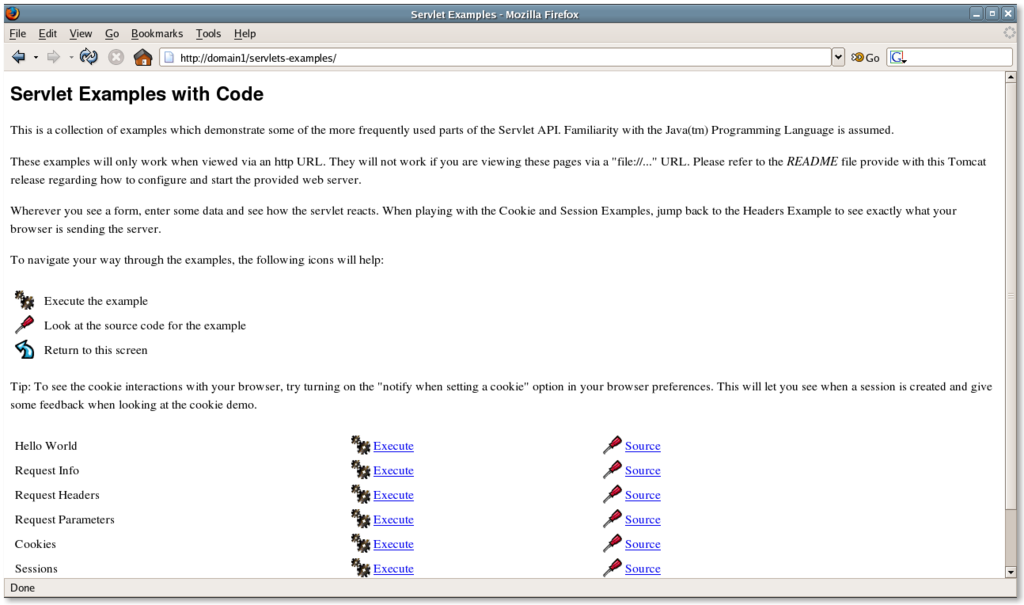Click the URL address field
The width and height of the screenshot is (1024, 605).
(x=500, y=58)
